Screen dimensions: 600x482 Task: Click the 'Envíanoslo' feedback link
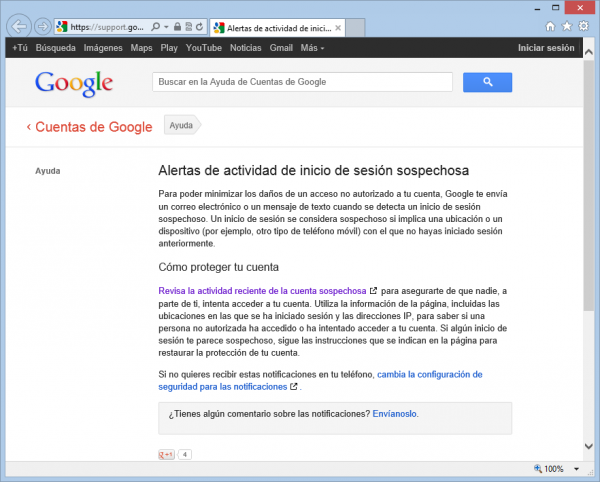pos(394,414)
